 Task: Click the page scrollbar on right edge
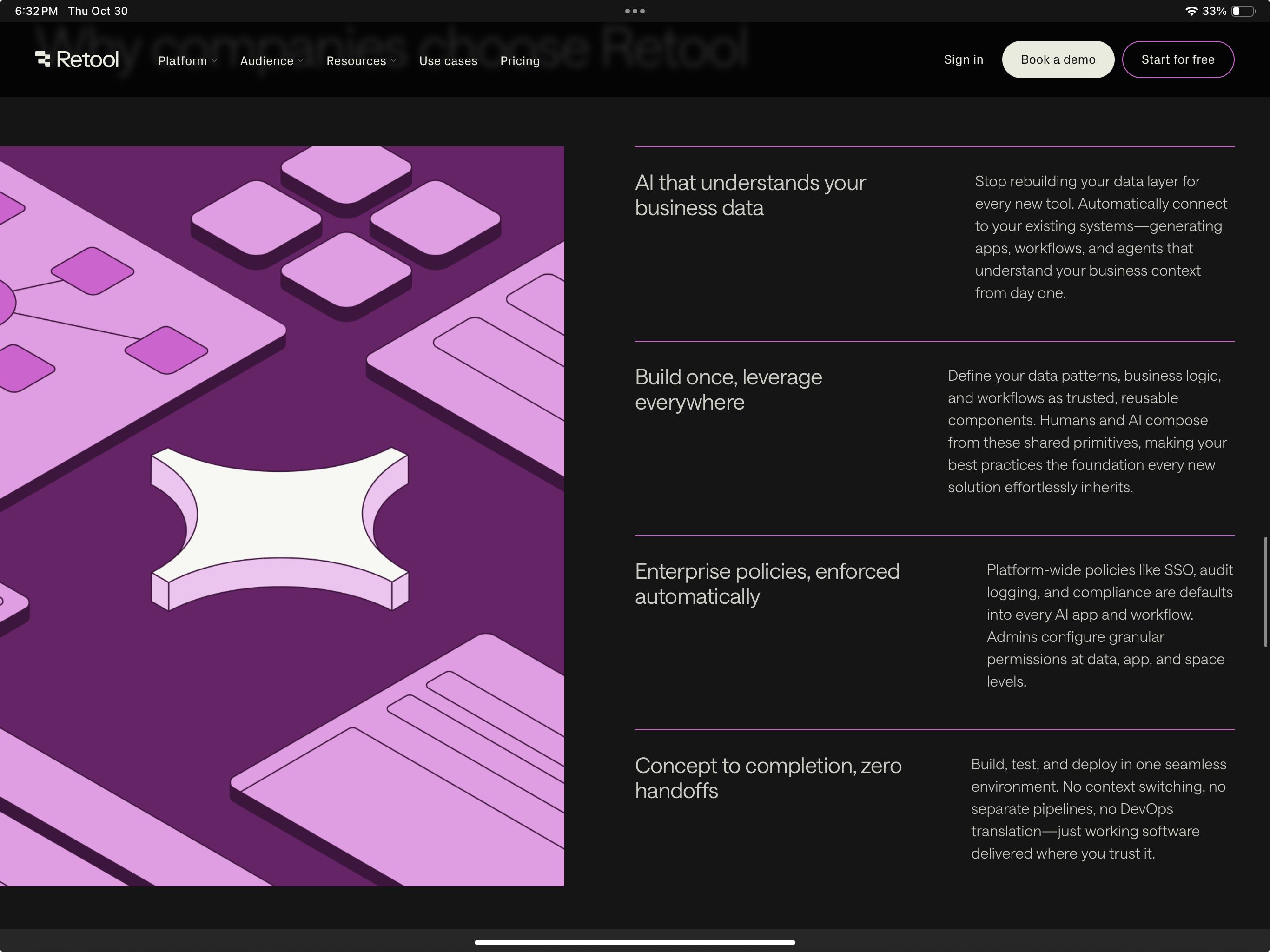pyautogui.click(x=1265, y=591)
